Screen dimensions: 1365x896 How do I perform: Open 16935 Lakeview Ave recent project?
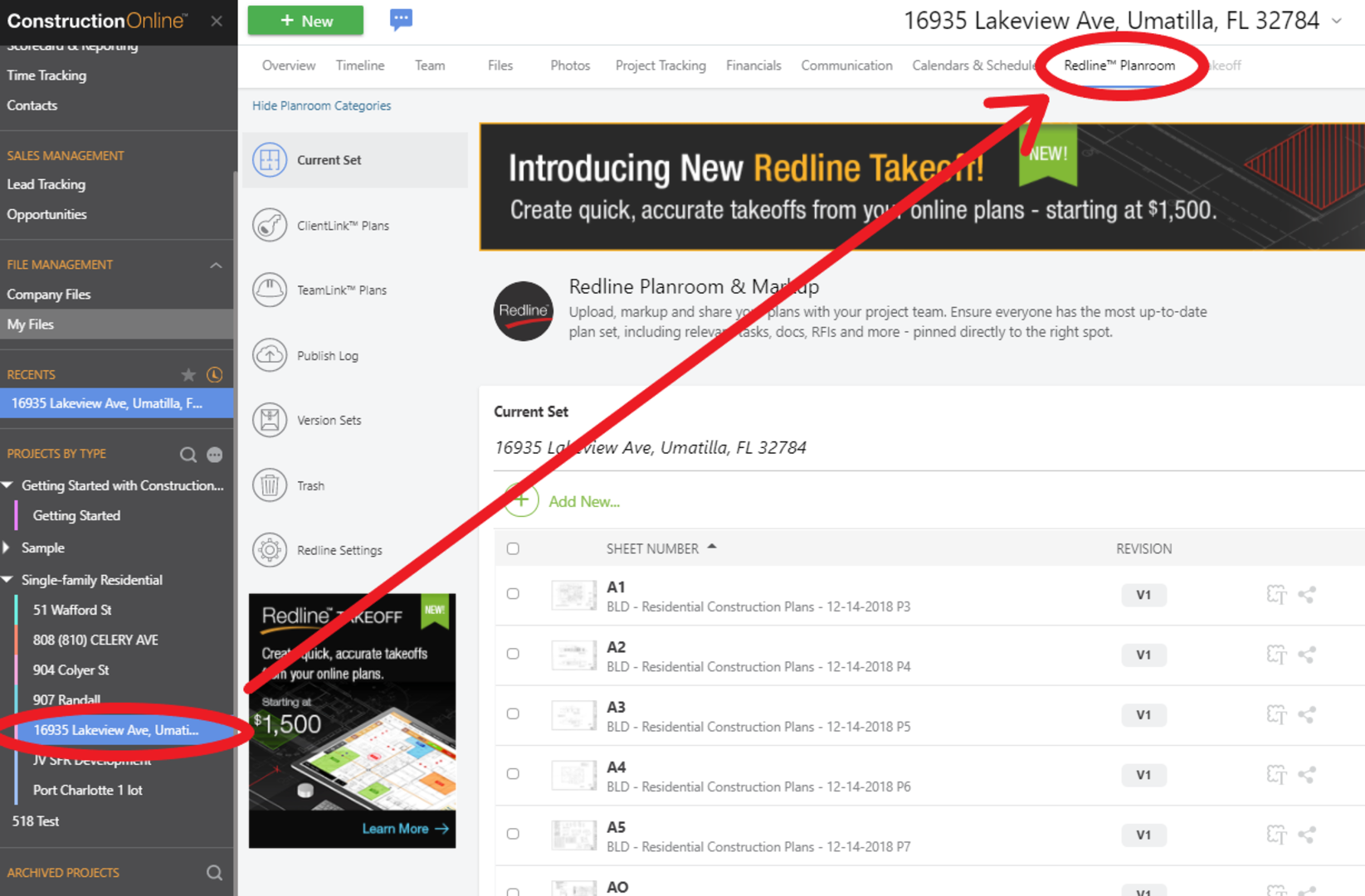tap(116, 403)
